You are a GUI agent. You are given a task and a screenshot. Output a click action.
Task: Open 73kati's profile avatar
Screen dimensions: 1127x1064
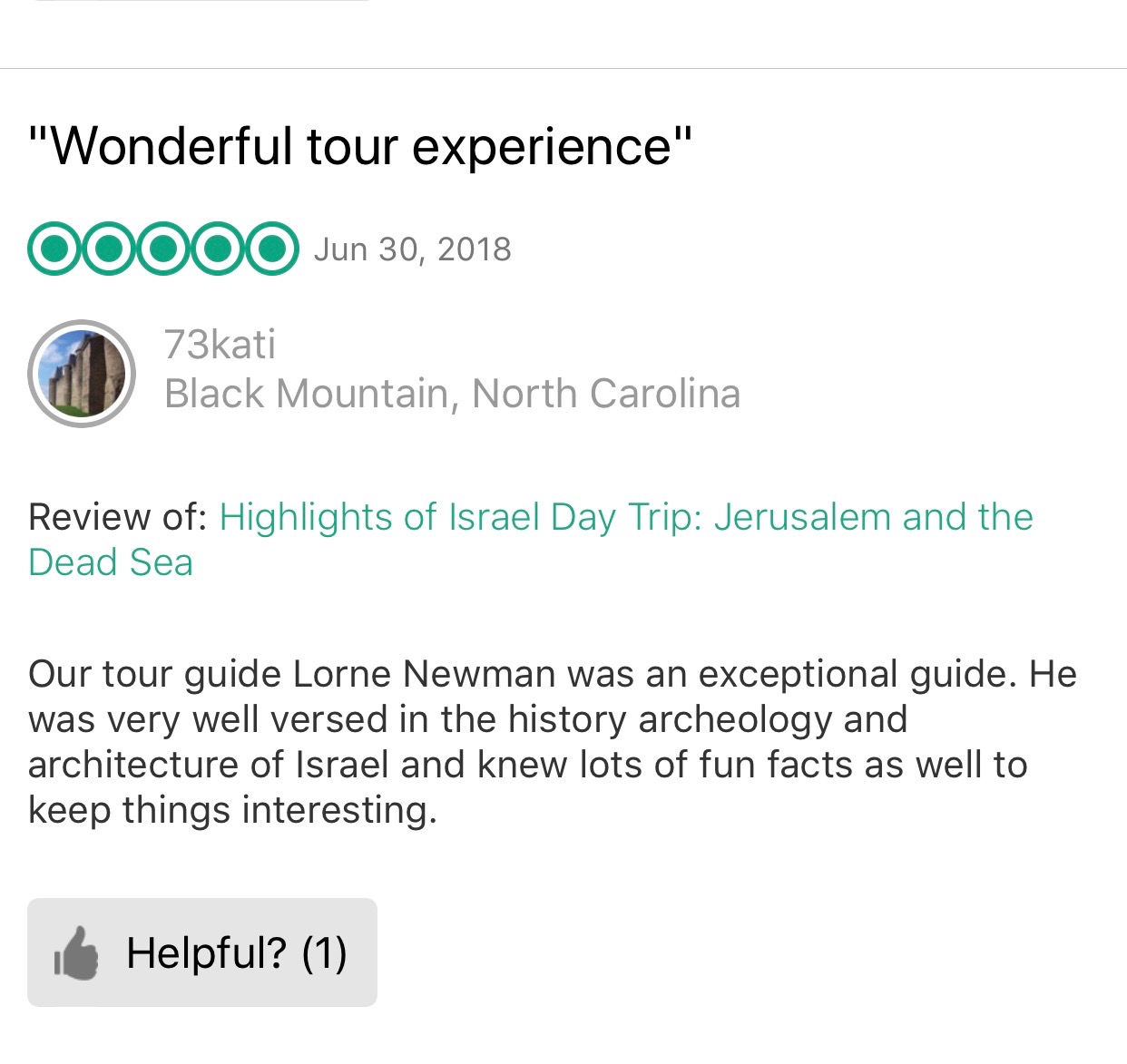coord(82,373)
